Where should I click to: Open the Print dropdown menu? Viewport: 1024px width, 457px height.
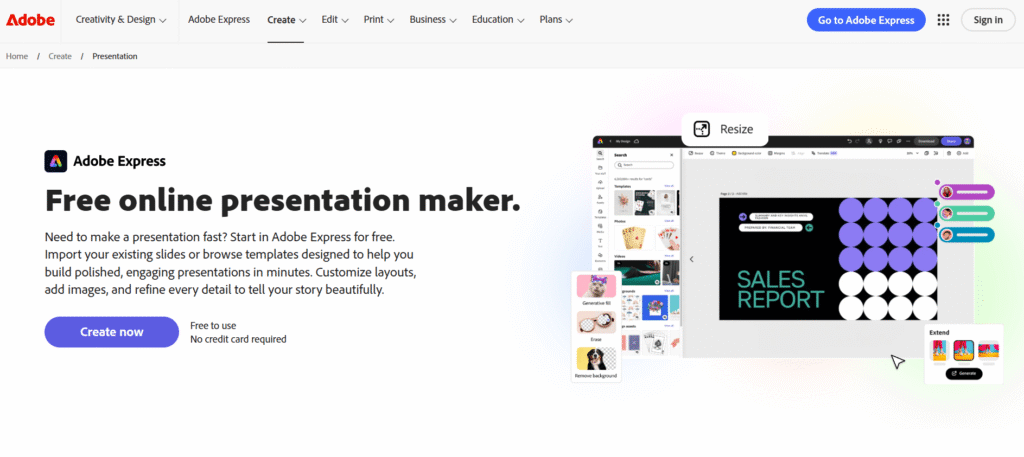click(x=377, y=20)
